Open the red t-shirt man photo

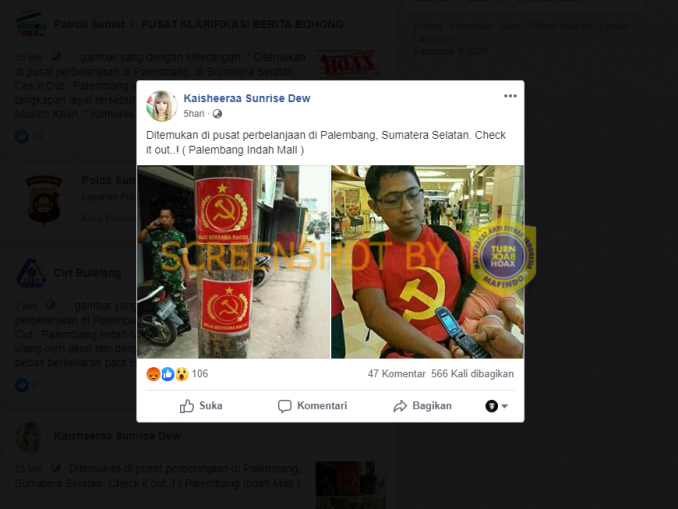pos(427,262)
